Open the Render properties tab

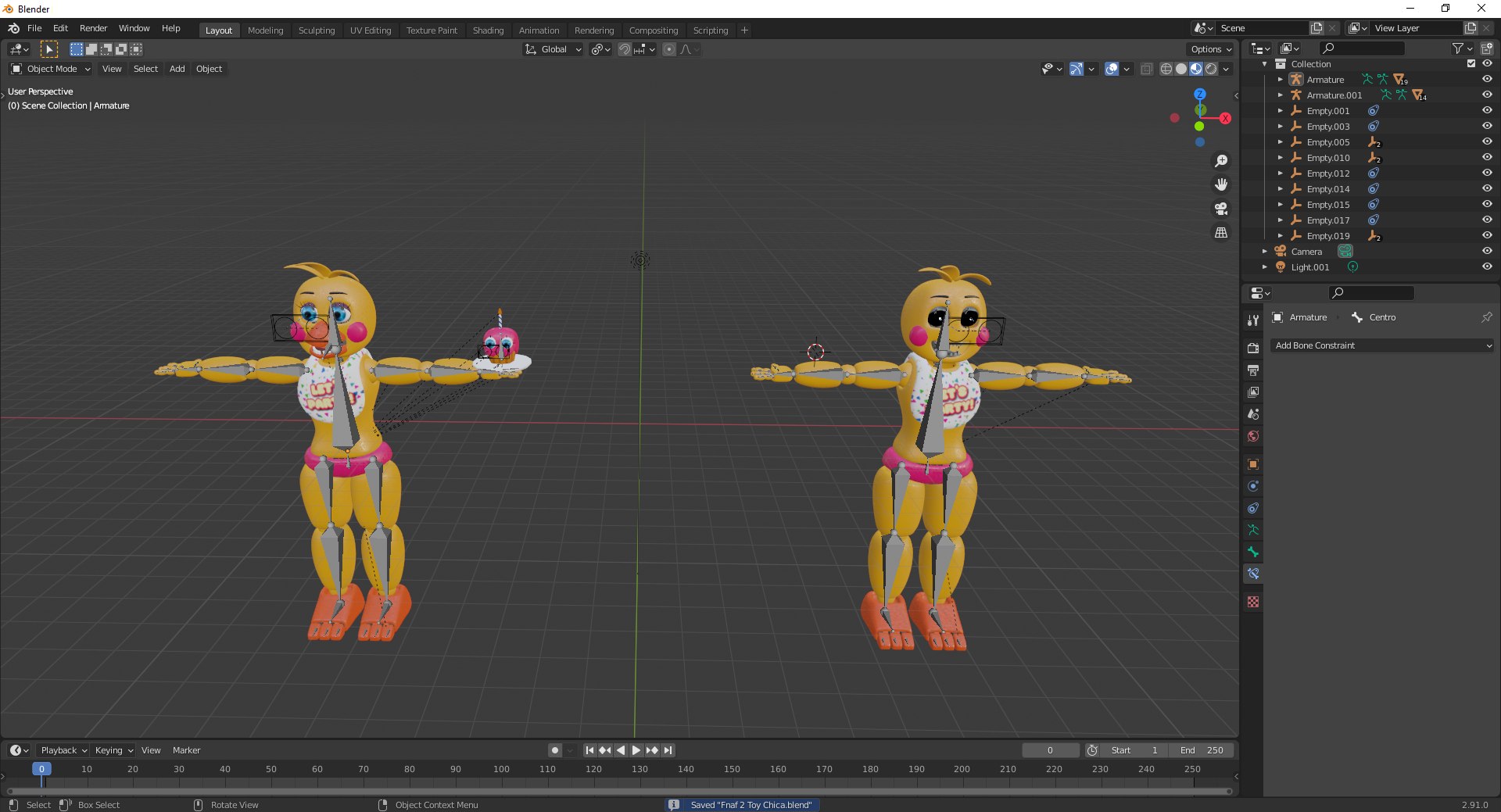pyautogui.click(x=1253, y=348)
